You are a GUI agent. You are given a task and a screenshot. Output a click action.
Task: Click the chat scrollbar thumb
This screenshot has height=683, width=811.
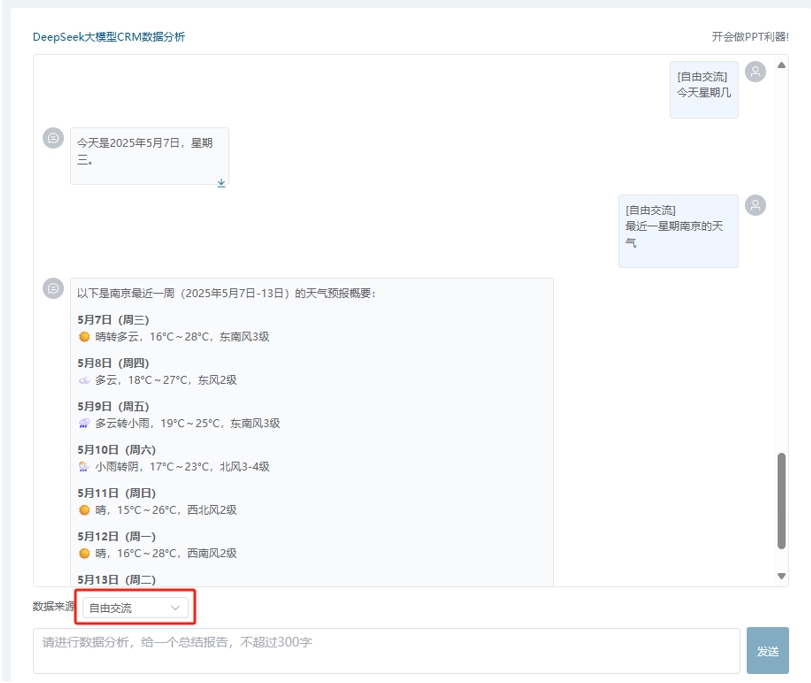[x=782, y=500]
